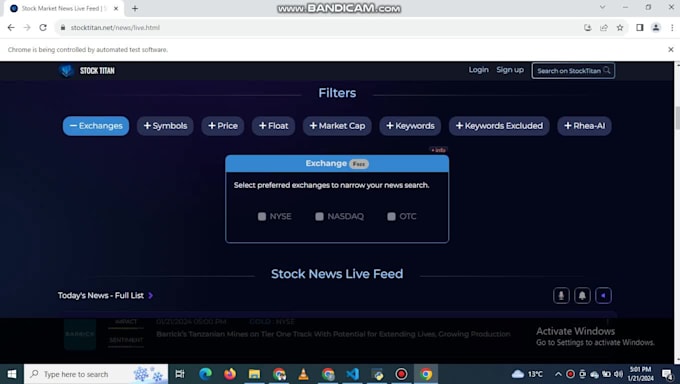The height and width of the screenshot is (384, 680).
Task: Click the red info badge above Exchange panel
Action: [x=438, y=150]
